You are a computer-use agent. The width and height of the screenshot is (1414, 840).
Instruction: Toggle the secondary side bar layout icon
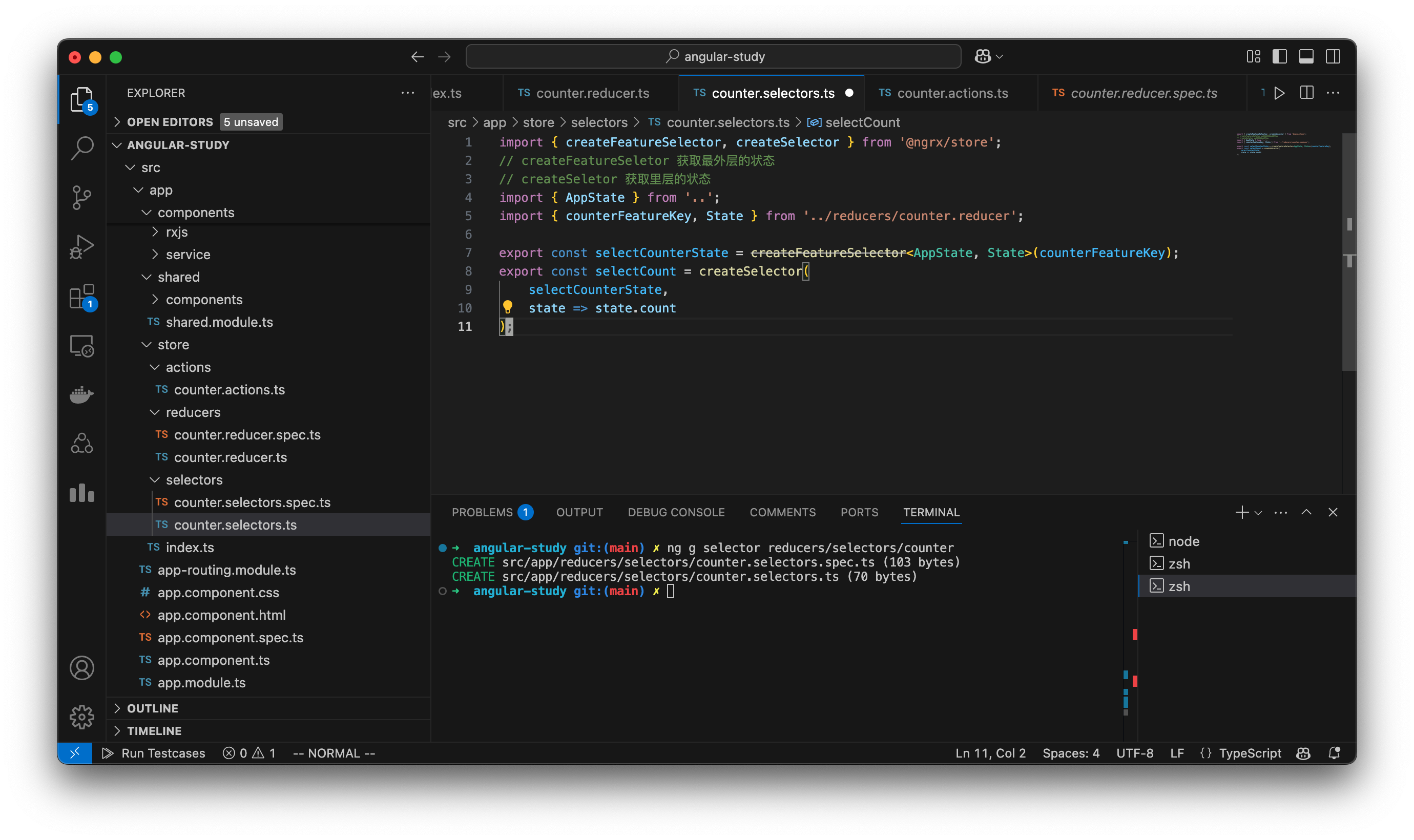coord(1334,56)
